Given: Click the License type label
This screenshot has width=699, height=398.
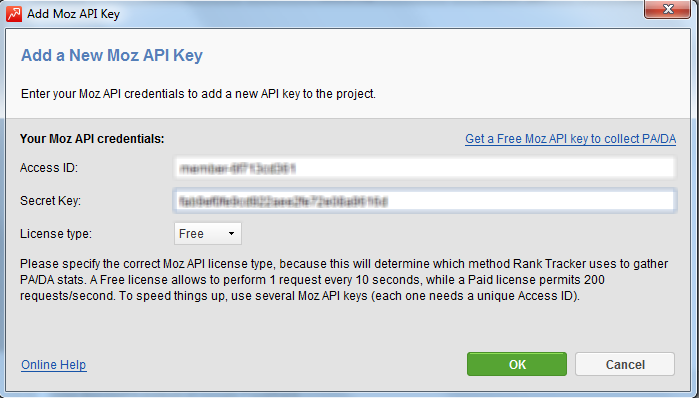Looking at the screenshot, I should 56,234.
